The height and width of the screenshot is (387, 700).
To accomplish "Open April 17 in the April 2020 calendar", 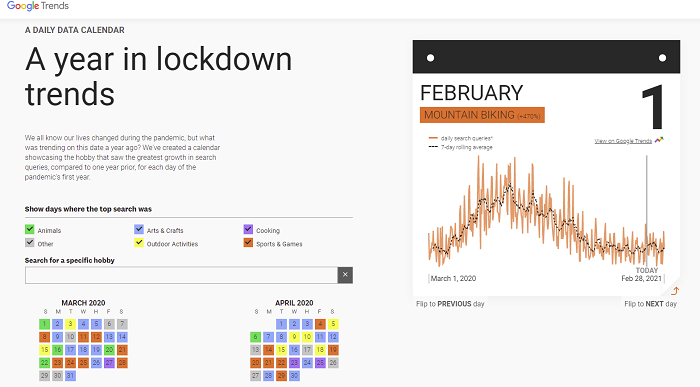I will 307,350.
